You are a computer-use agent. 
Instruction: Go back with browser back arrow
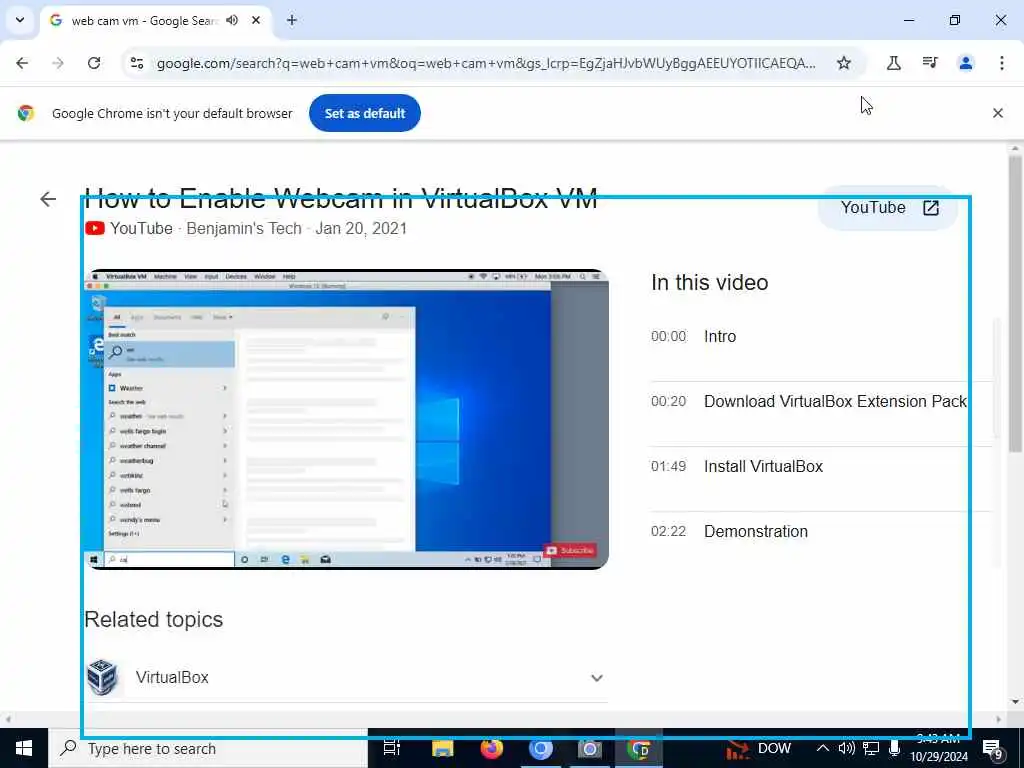pos(22,63)
